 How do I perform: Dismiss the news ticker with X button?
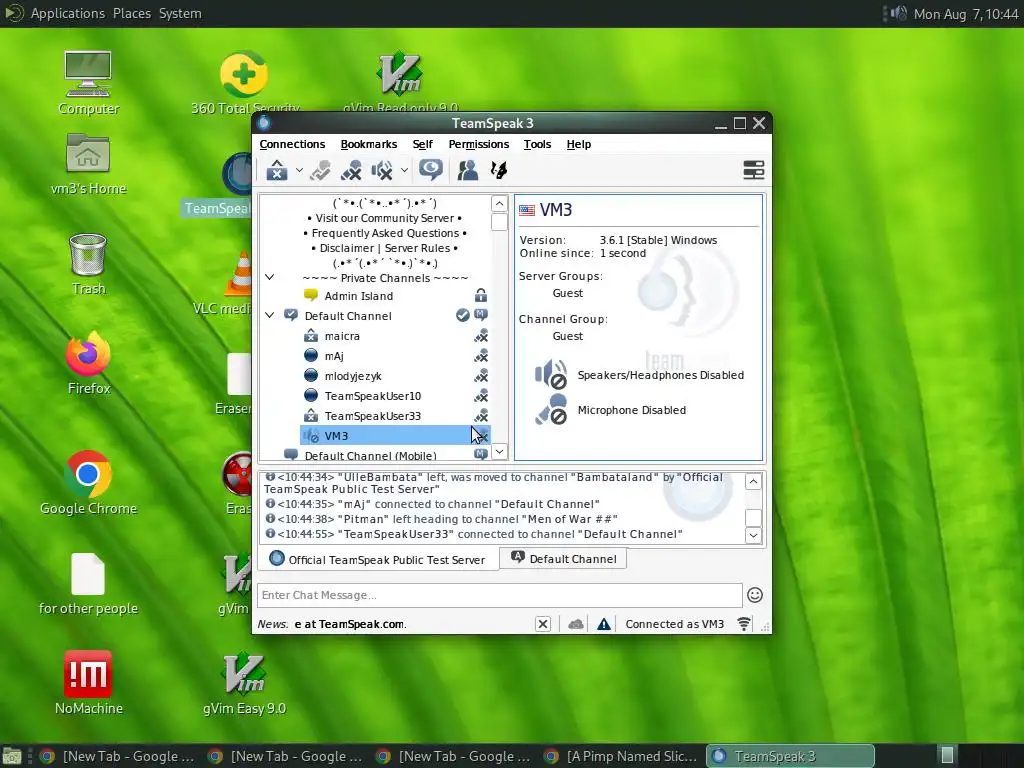(543, 624)
